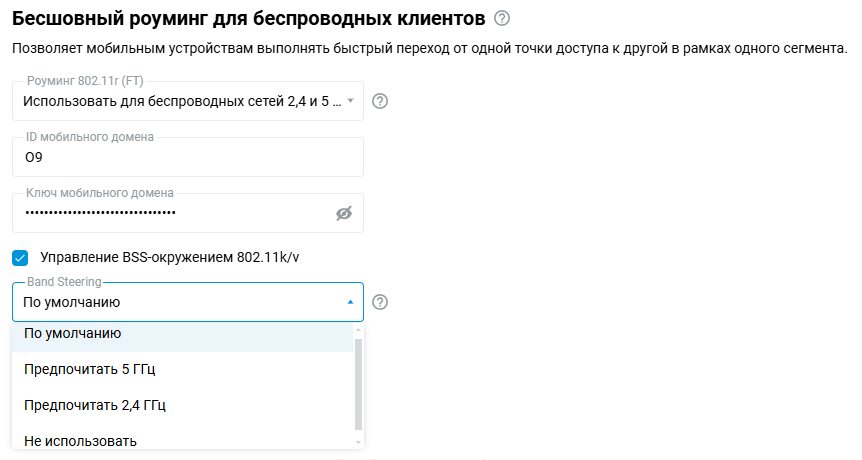862x460 pixels.
Task: Disable Управление BSS-окружением 802.11k/v checkbox
Action: click(20, 257)
